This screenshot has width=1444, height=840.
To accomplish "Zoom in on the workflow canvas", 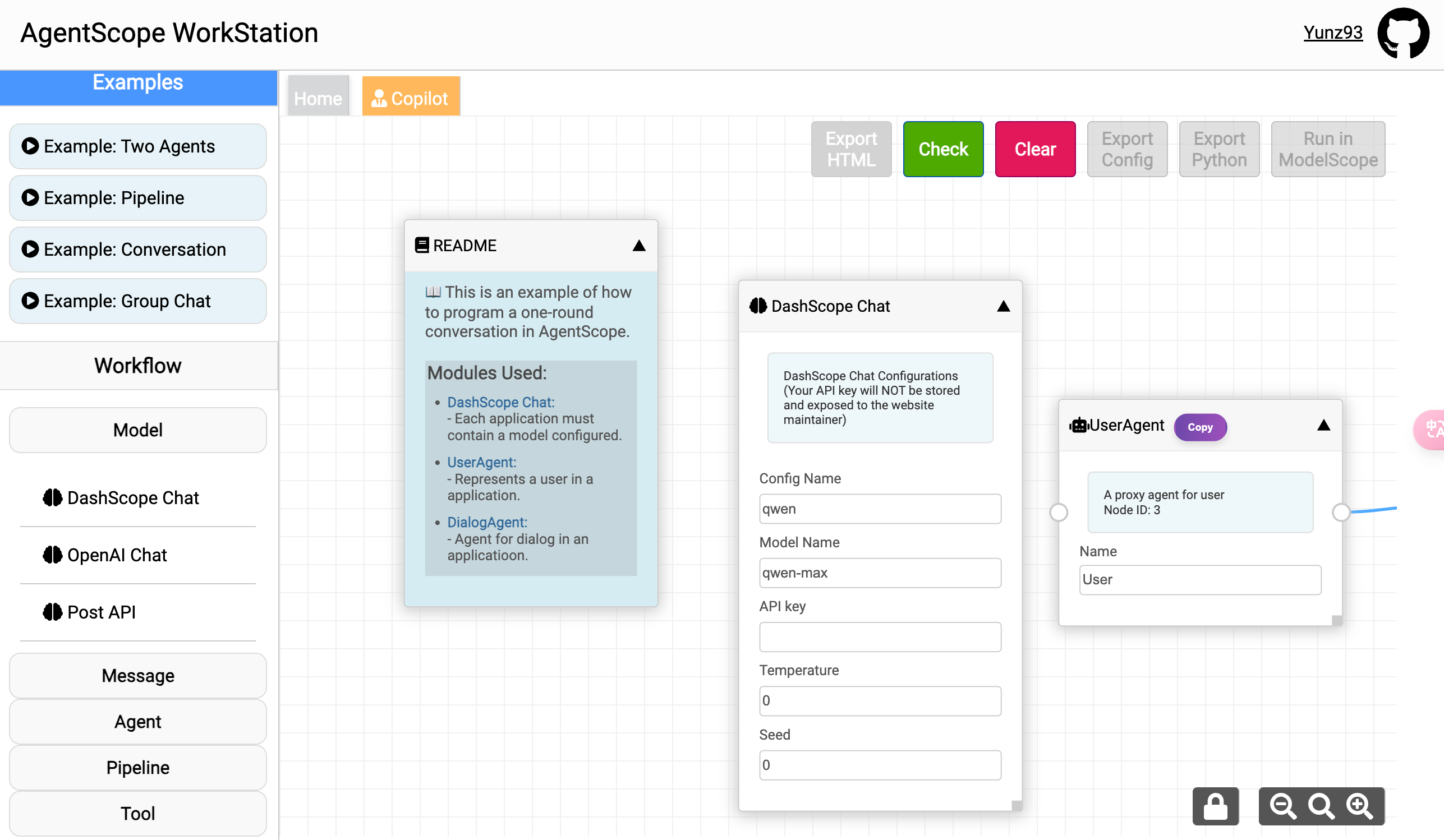I will pyautogui.click(x=1360, y=806).
